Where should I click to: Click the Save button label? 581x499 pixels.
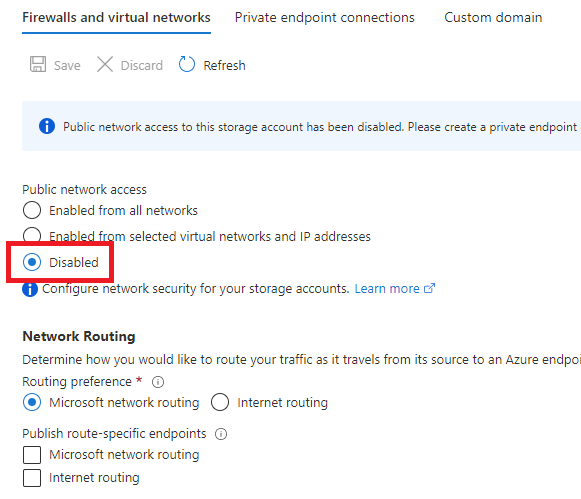click(x=67, y=66)
